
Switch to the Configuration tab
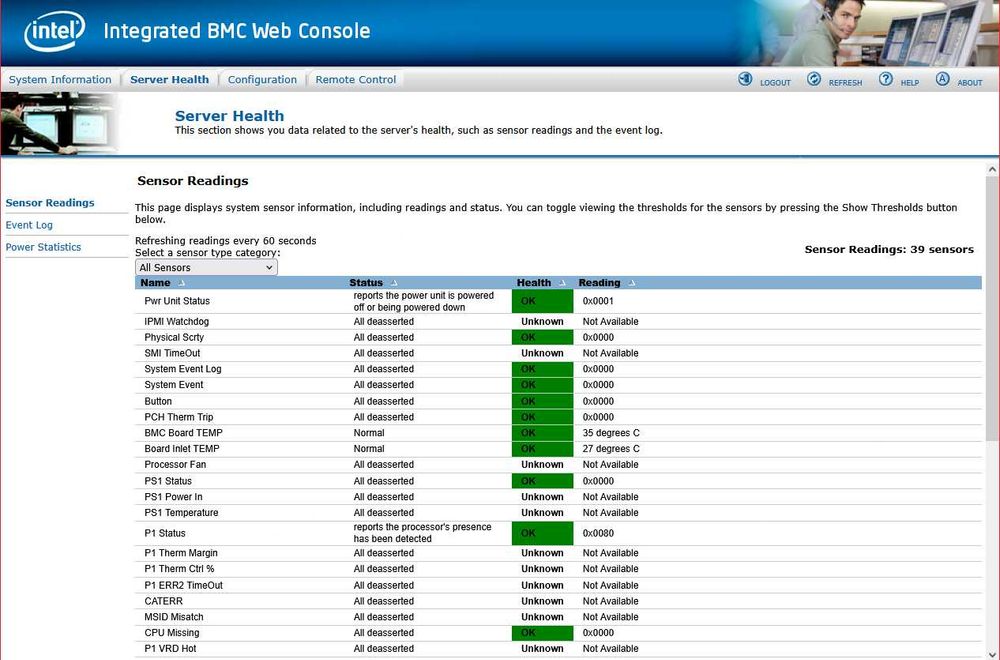262,80
